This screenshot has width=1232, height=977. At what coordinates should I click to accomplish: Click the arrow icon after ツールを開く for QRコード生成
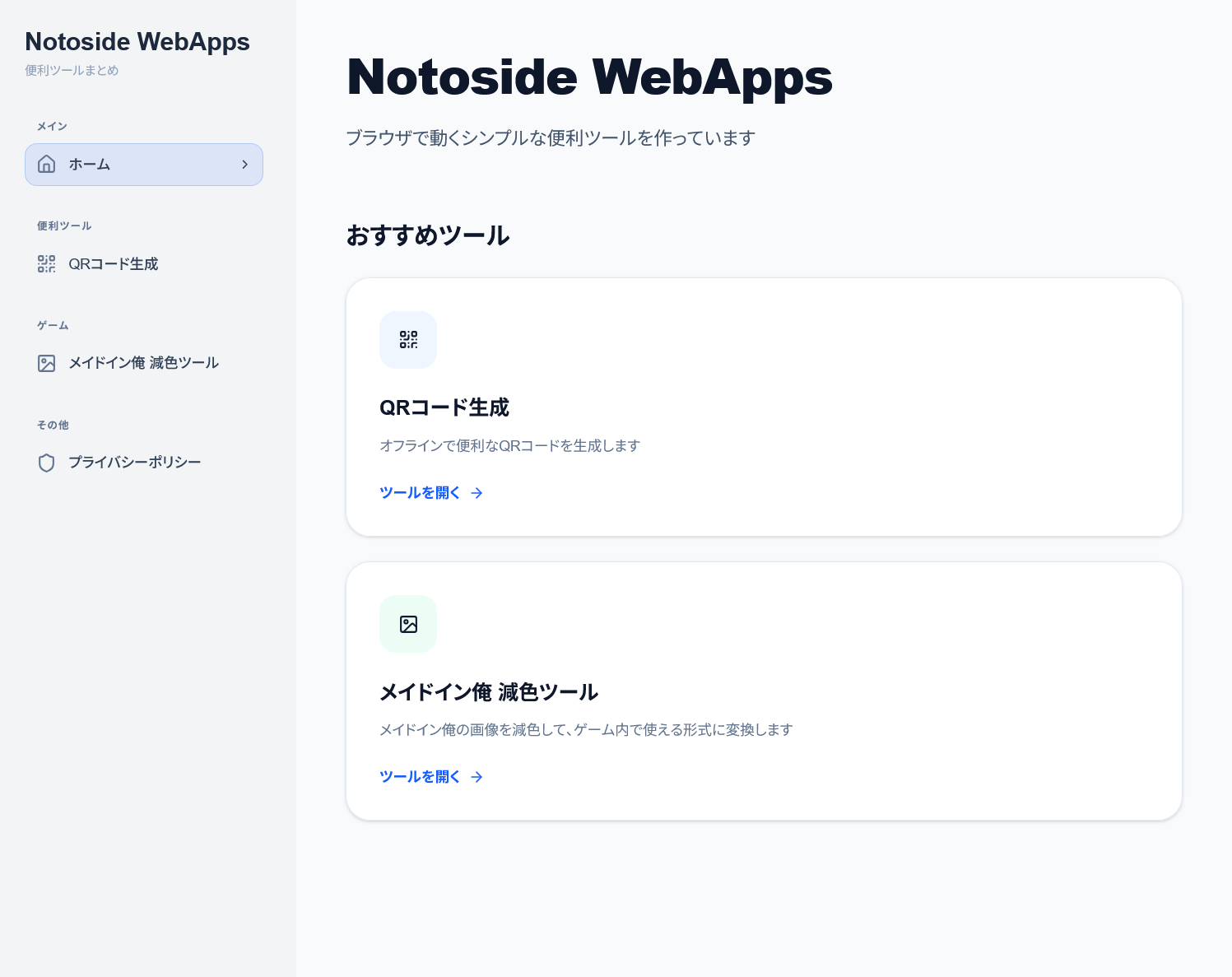(477, 493)
